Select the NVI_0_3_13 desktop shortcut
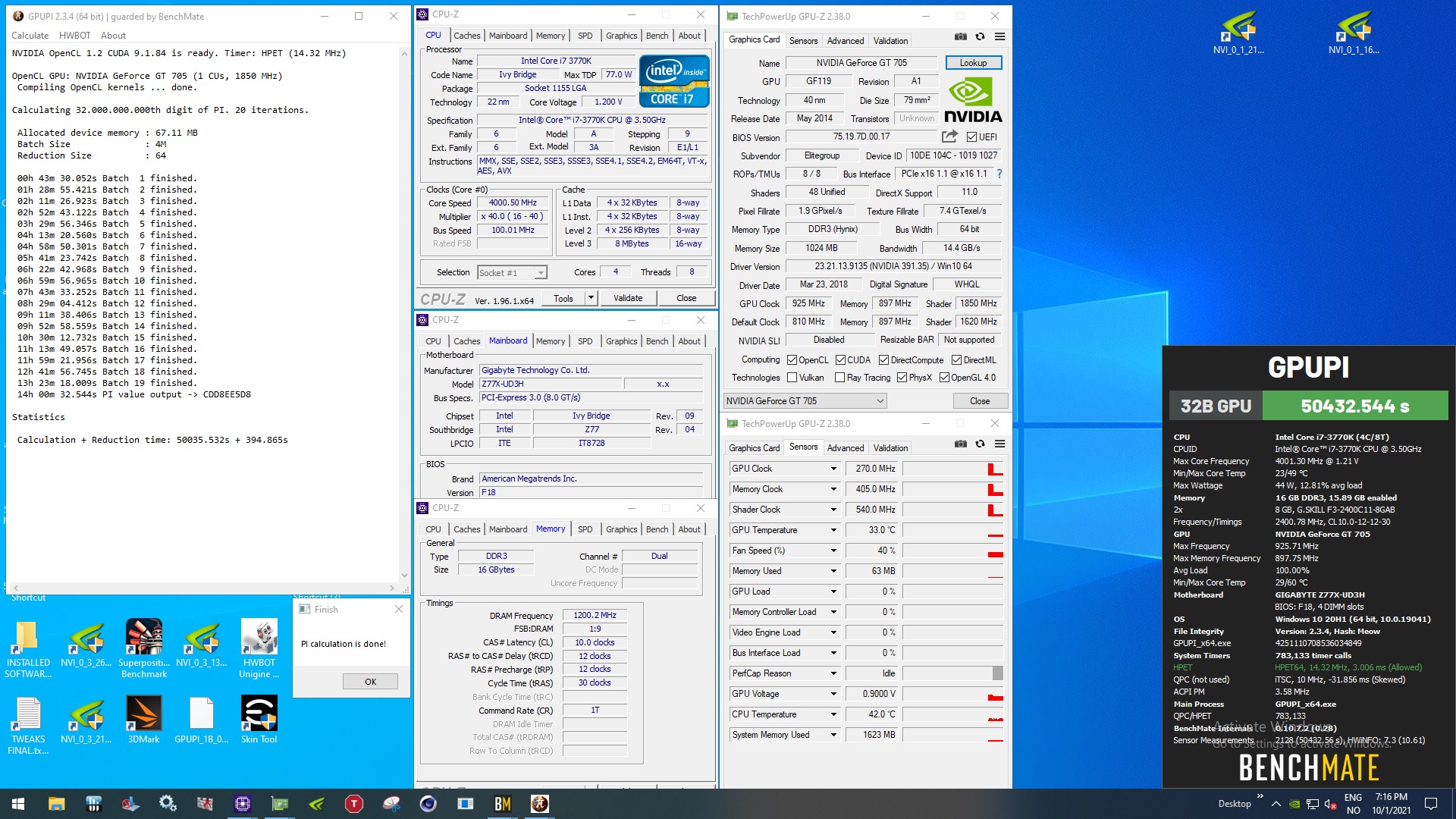This screenshot has width=1456, height=819. point(201,643)
